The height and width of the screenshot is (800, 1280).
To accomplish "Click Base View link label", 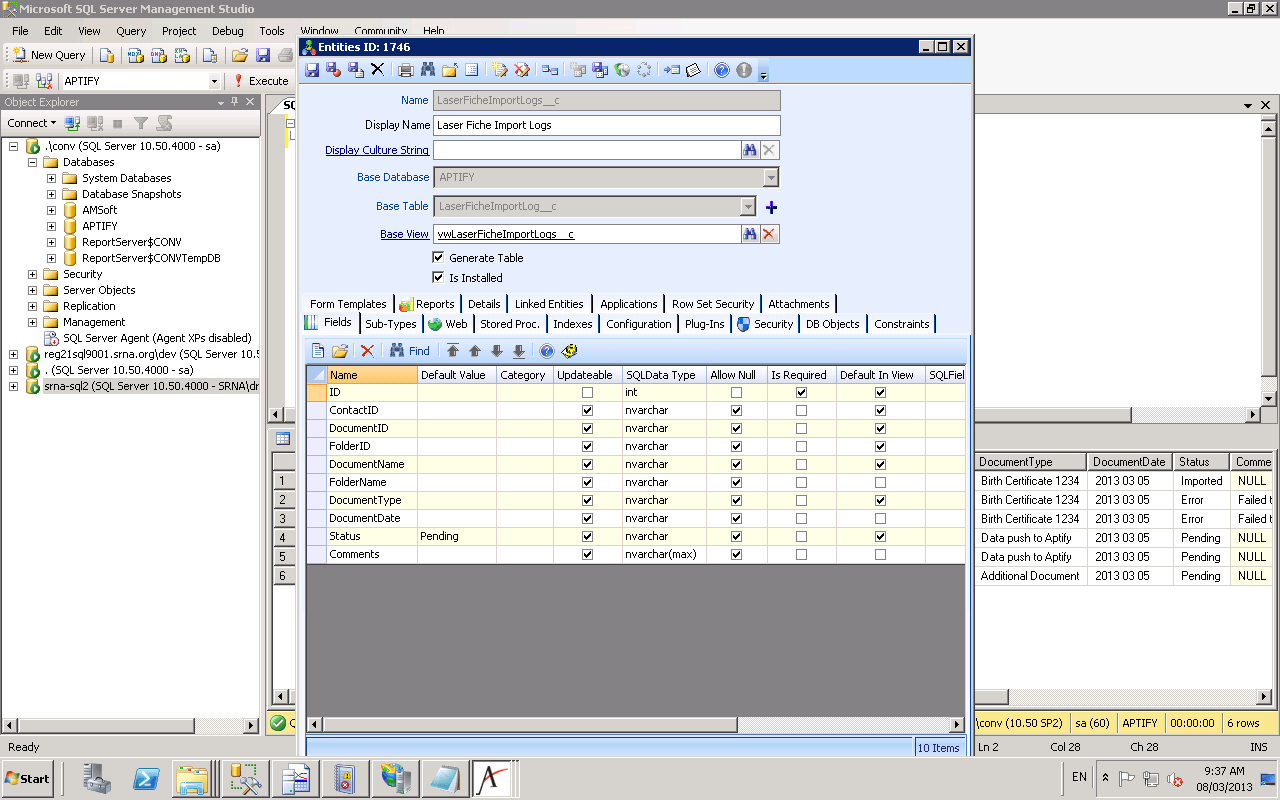I will coord(404,234).
